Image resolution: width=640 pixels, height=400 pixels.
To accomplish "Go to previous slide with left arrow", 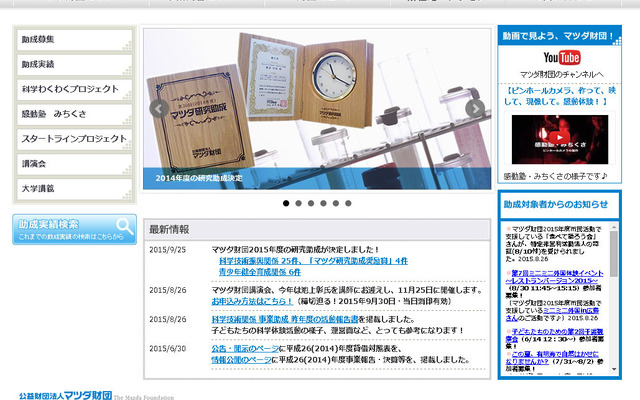I will coord(159,109).
